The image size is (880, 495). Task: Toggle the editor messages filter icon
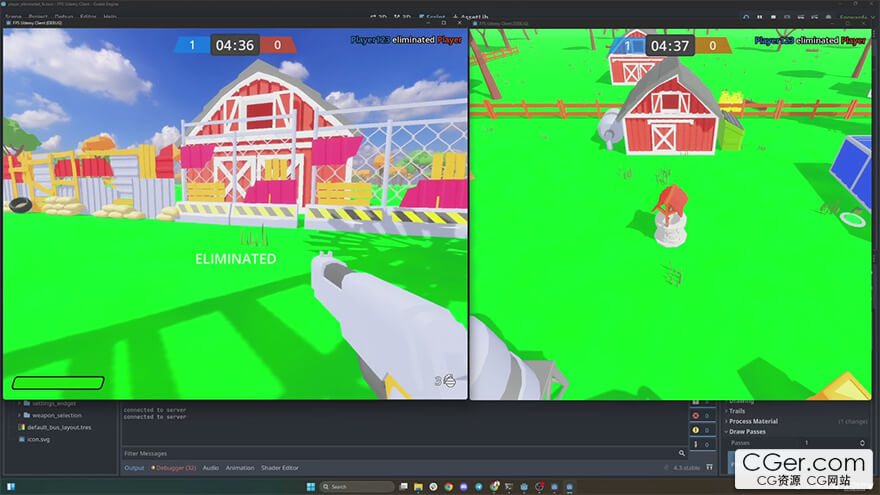[x=696, y=444]
